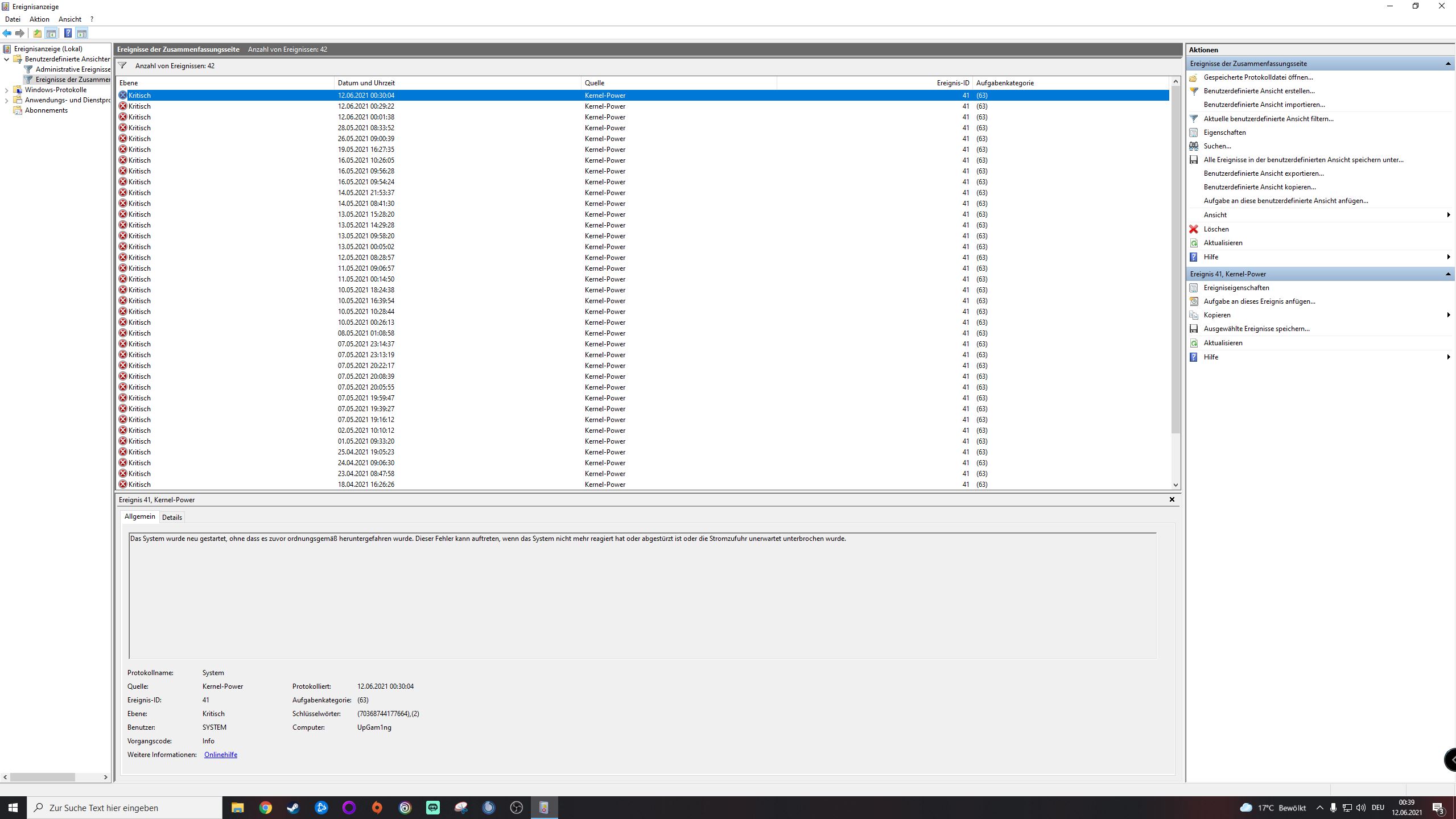The image size is (1456, 819).
Task: Expand the Windows-Protokolle tree node
Action: [x=7, y=90]
